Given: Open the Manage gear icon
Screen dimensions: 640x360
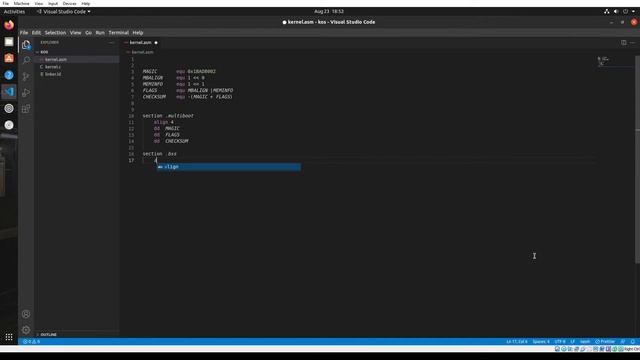Looking at the screenshot, I should 26,330.
